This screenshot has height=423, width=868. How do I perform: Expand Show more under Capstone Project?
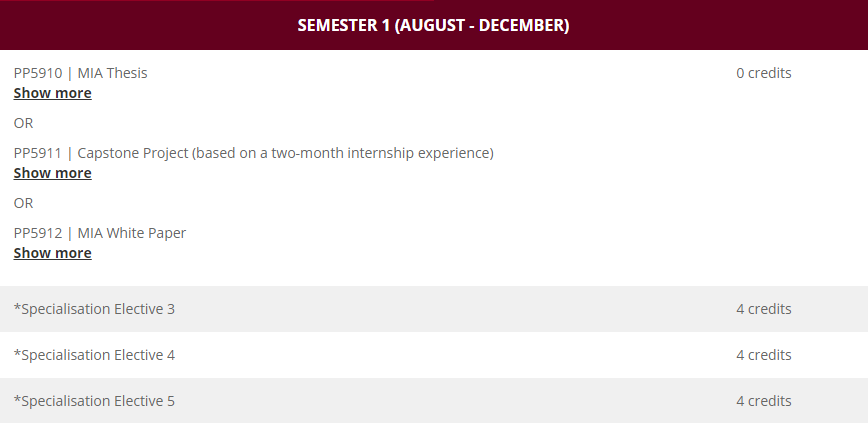(x=52, y=173)
